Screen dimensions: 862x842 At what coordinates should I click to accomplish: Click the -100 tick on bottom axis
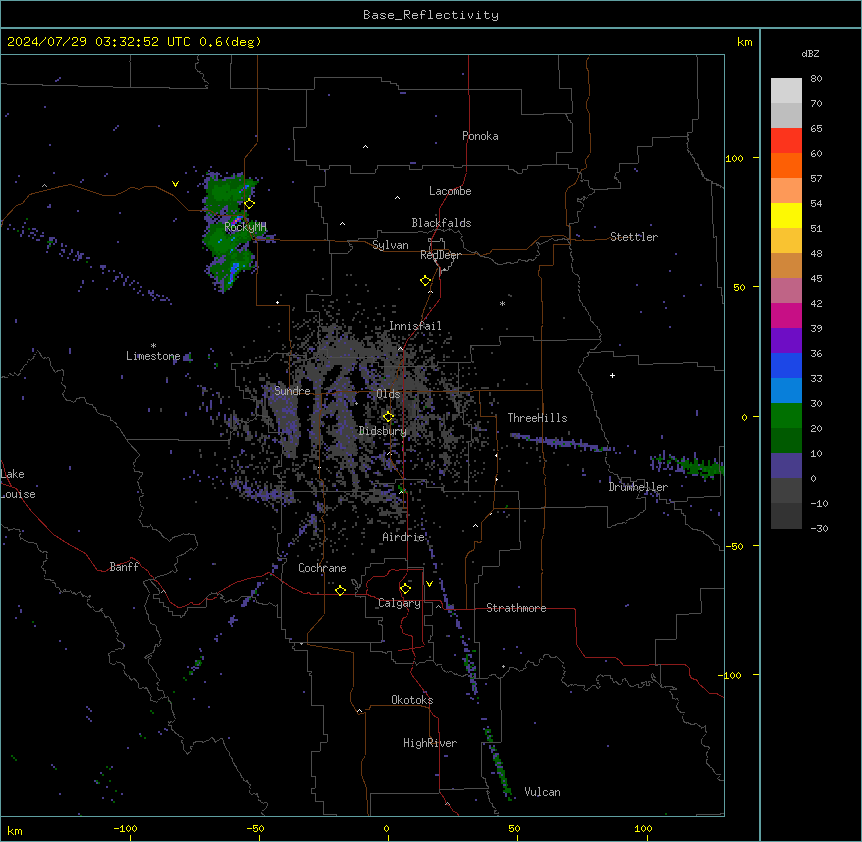tap(125, 828)
